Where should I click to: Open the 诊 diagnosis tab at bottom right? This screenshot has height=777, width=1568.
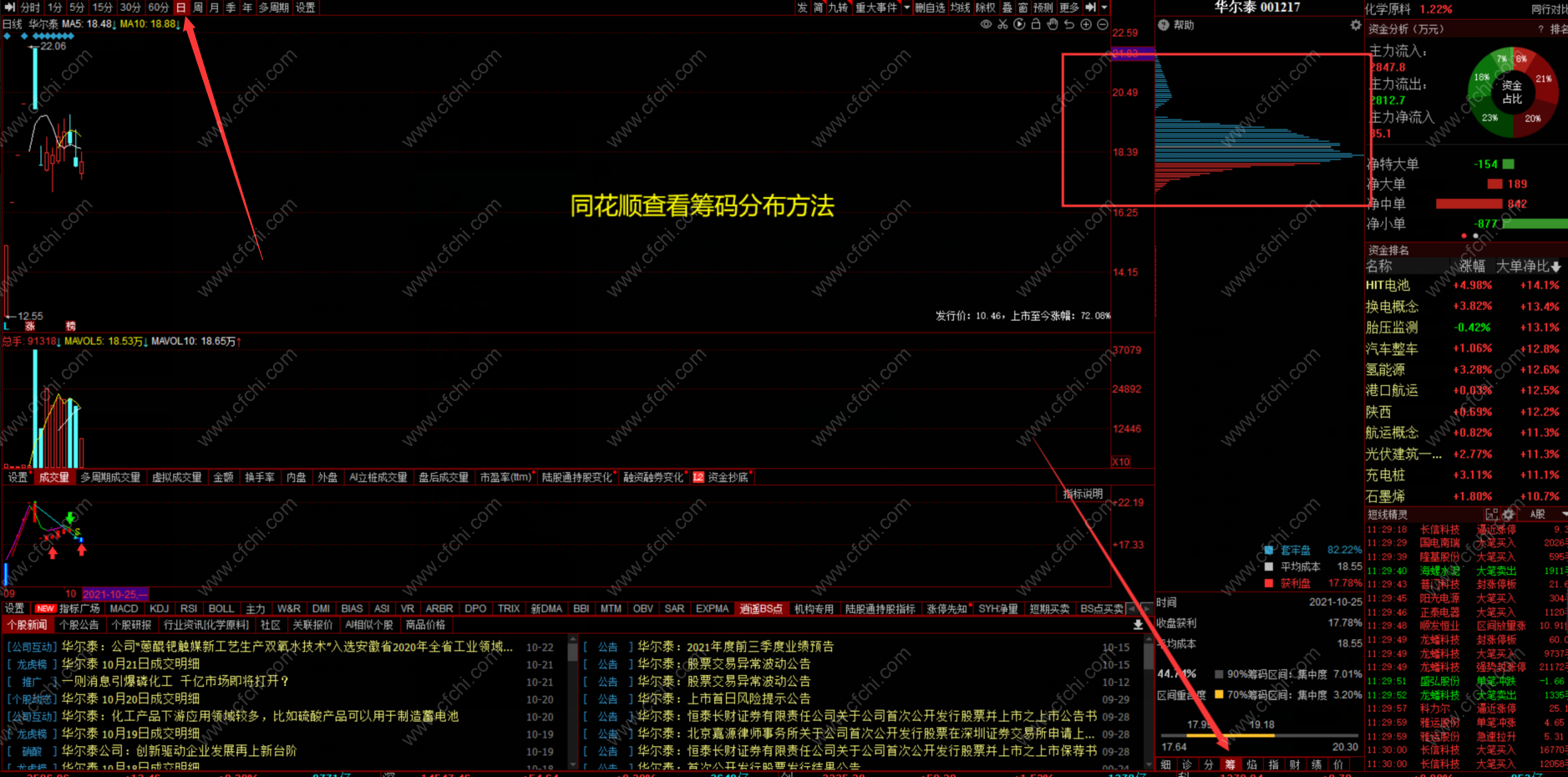click(x=1187, y=764)
